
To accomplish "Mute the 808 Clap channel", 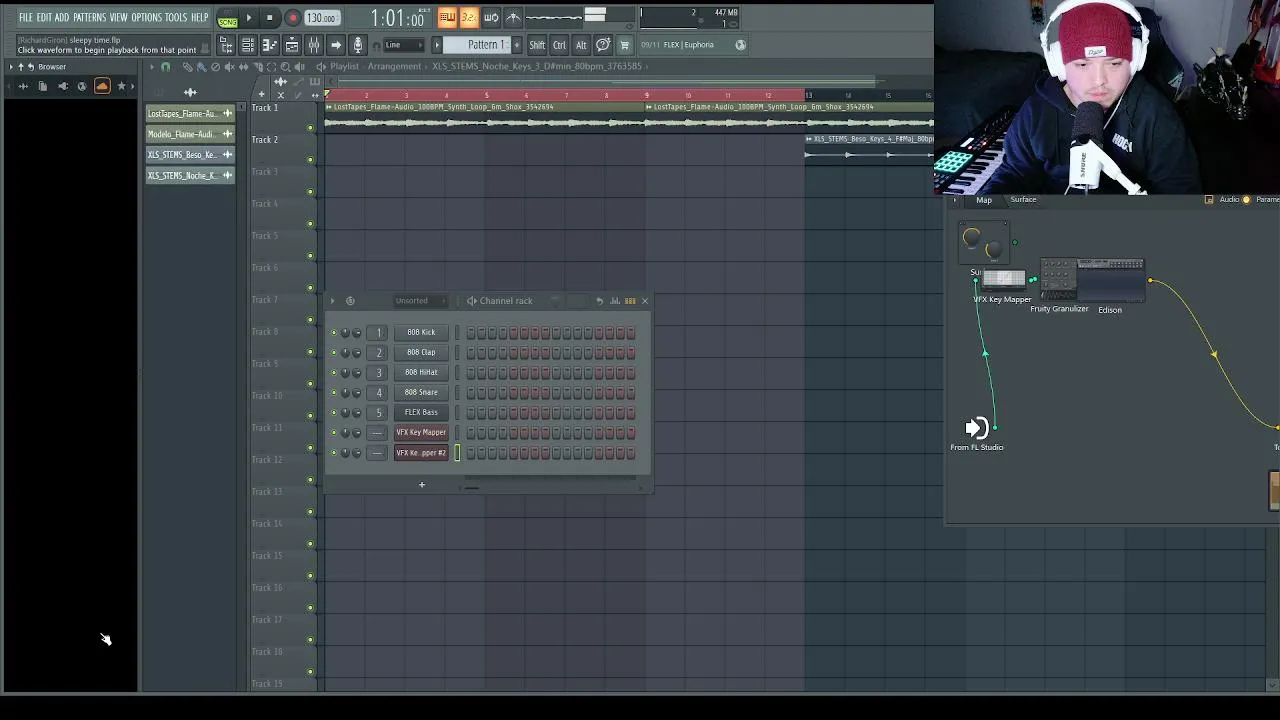I will [x=334, y=353].
